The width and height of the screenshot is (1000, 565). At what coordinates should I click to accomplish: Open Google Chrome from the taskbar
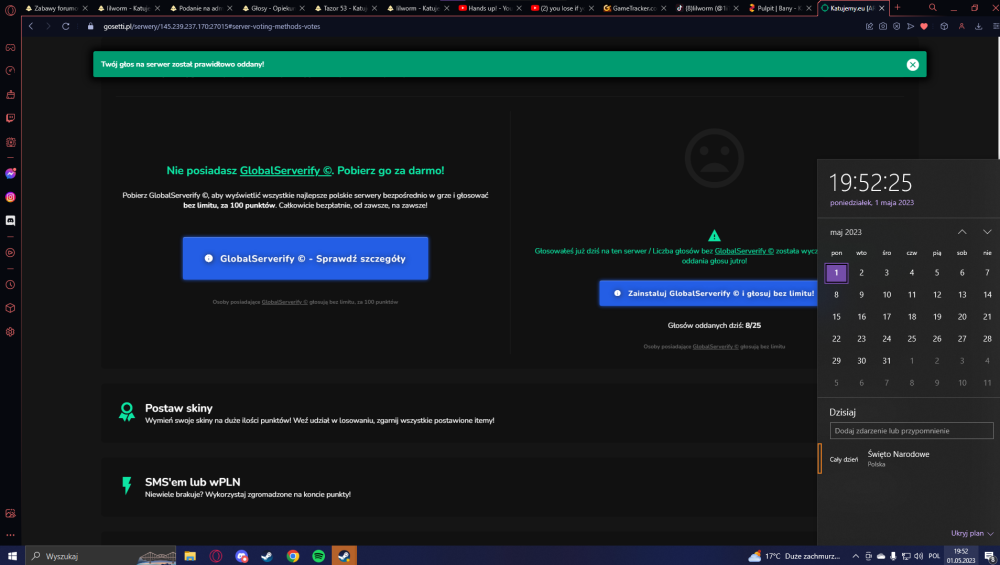point(293,556)
